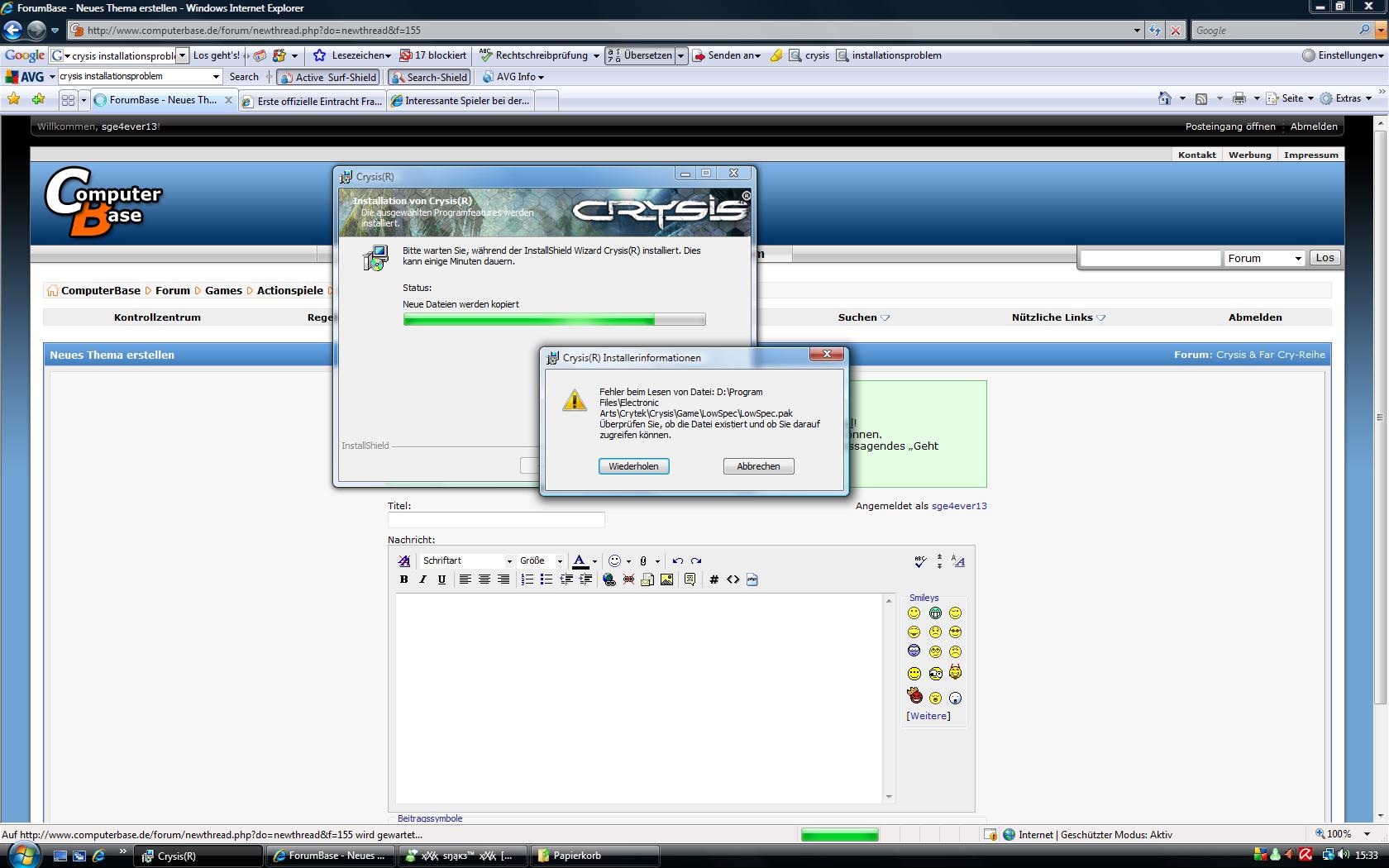Viewport: 1389px width, 868px height.
Task: Click Posteingang öffnen link
Action: pos(1230,126)
